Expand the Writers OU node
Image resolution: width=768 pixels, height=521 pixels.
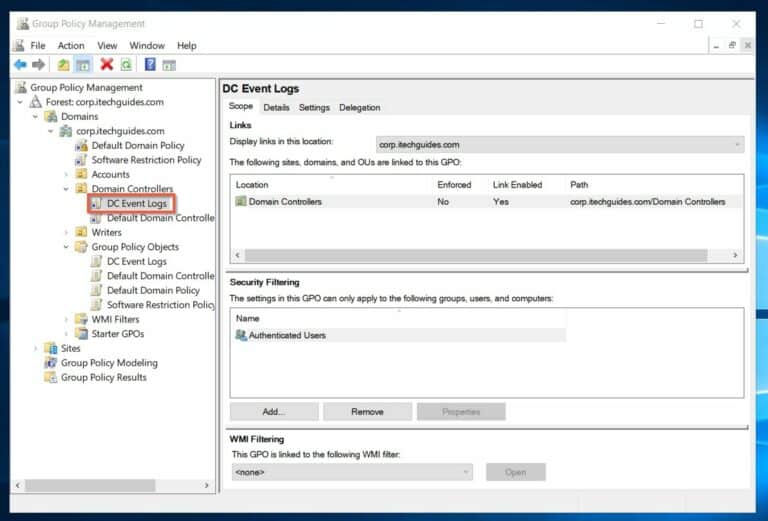coord(66,233)
